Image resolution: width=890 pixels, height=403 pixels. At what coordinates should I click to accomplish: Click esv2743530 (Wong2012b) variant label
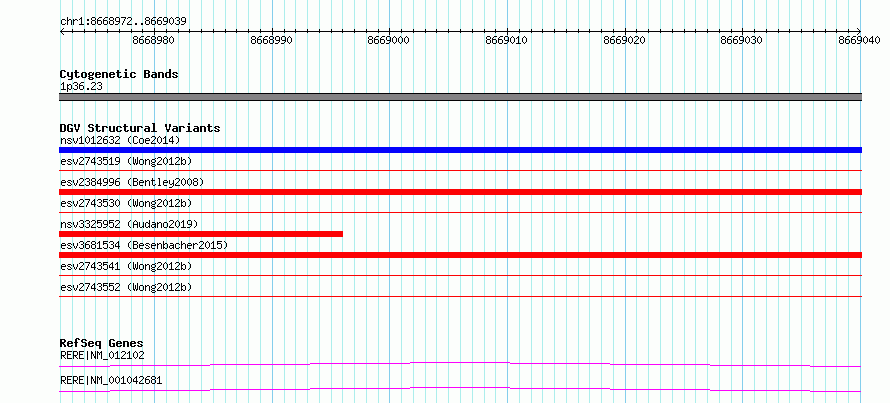126,203
